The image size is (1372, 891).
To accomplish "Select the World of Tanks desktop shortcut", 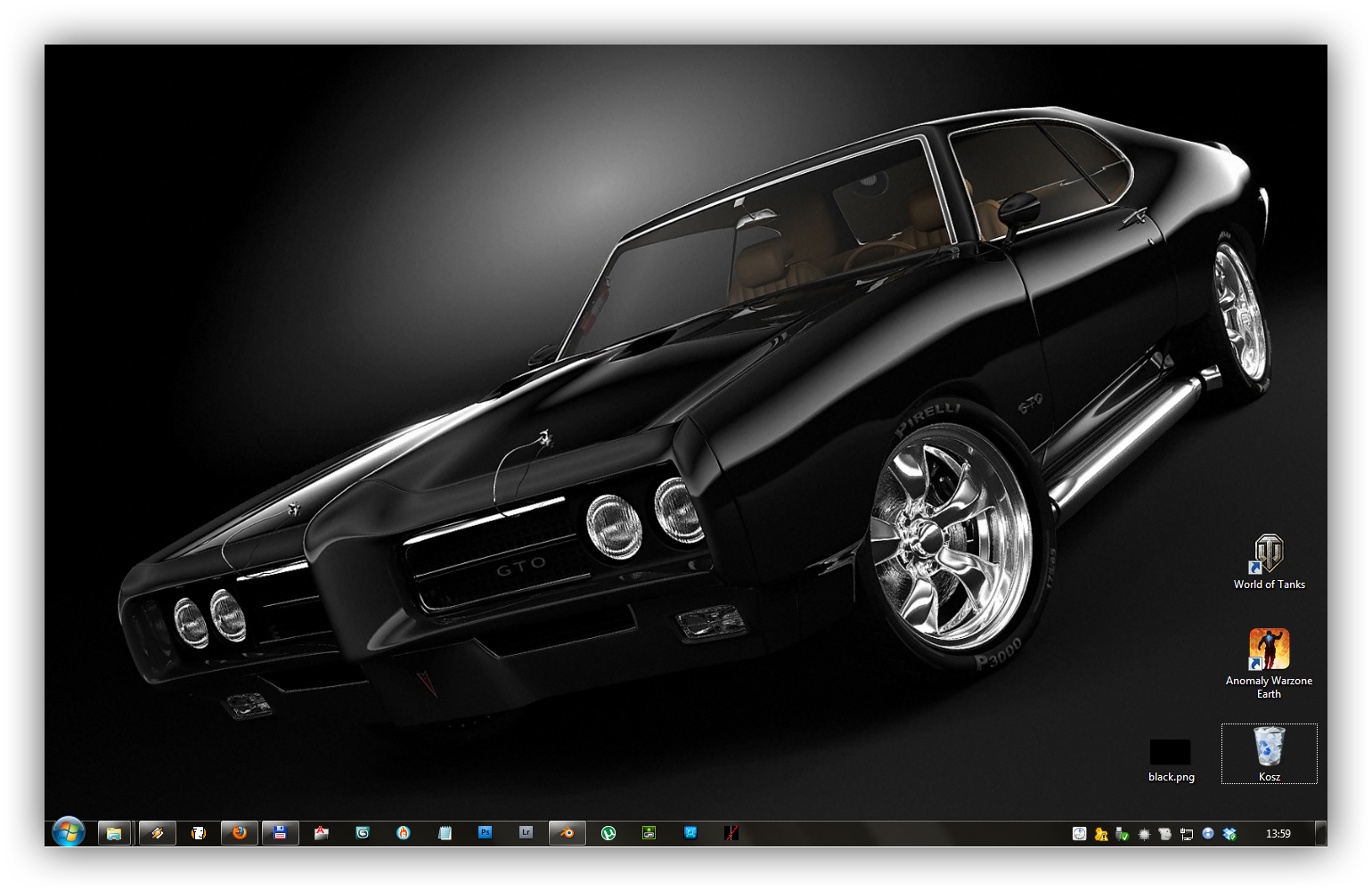I will pyautogui.click(x=1269, y=561).
